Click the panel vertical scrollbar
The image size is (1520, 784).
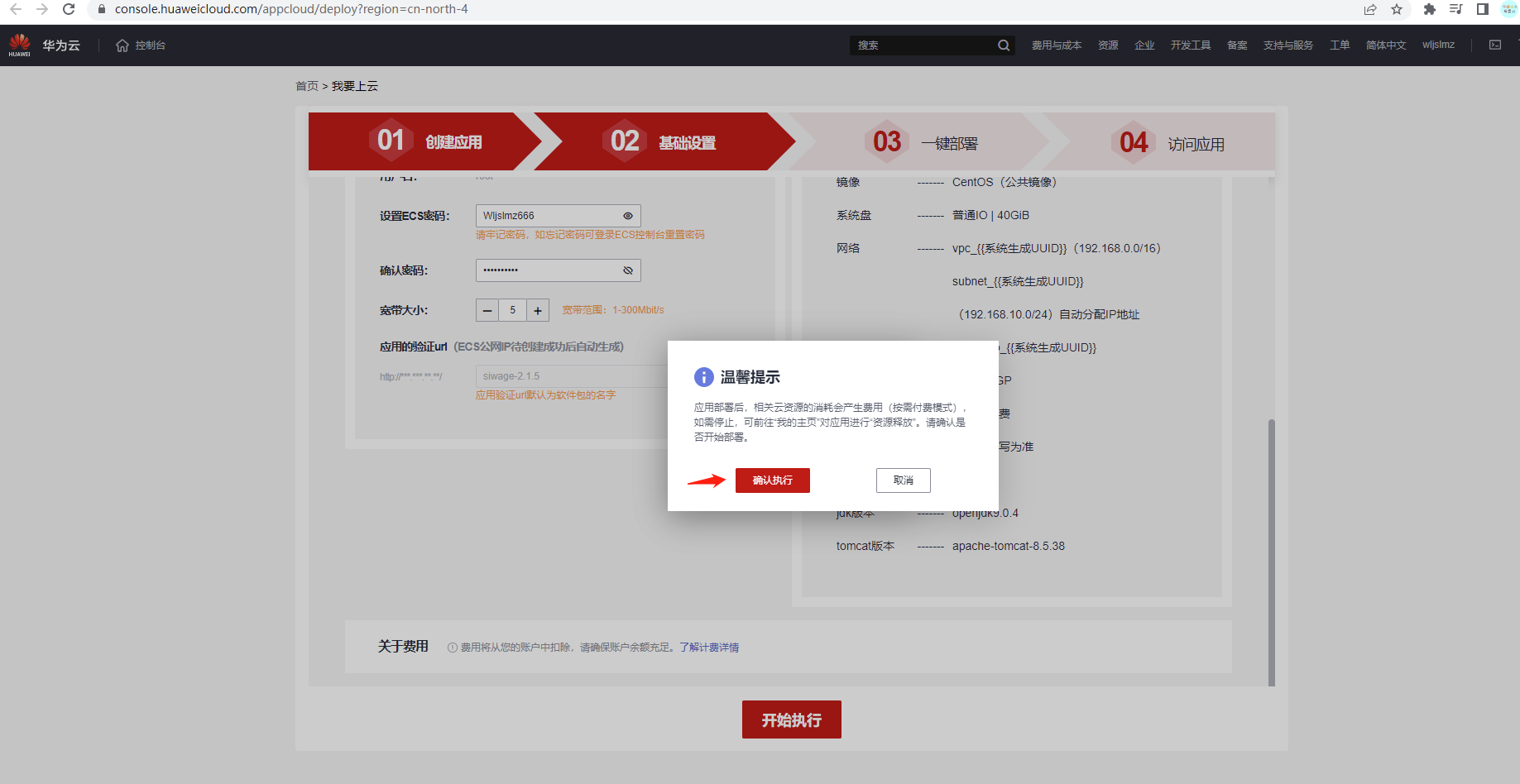pyautogui.click(x=1272, y=552)
